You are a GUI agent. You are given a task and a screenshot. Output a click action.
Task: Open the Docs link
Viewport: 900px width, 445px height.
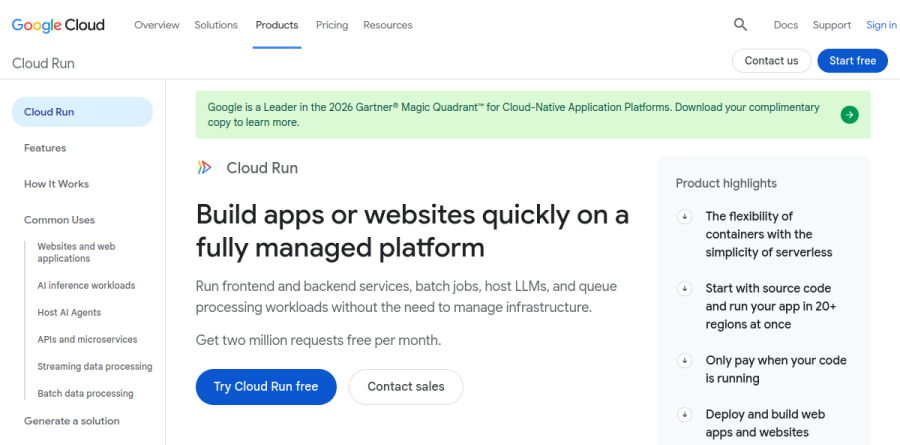click(786, 25)
